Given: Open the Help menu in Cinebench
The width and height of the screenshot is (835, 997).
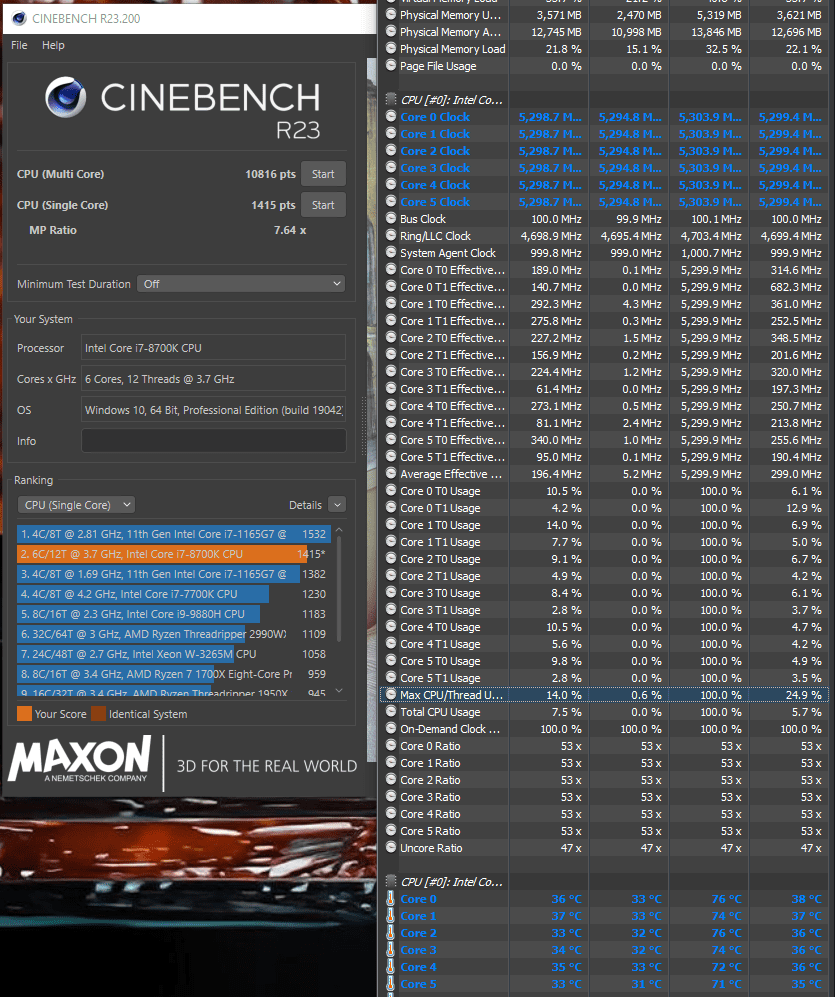Looking at the screenshot, I should 53,45.
